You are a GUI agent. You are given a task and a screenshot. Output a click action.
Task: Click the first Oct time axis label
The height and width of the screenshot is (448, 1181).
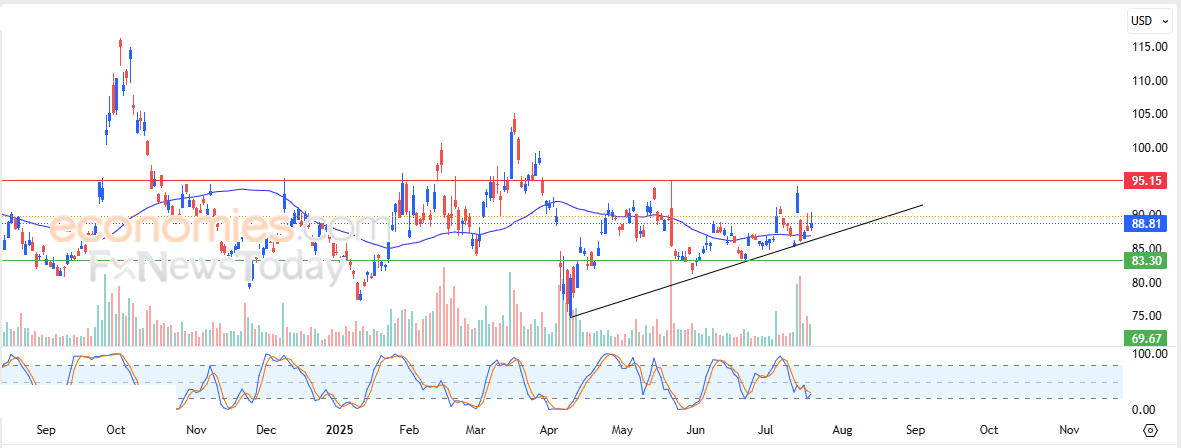click(115, 430)
